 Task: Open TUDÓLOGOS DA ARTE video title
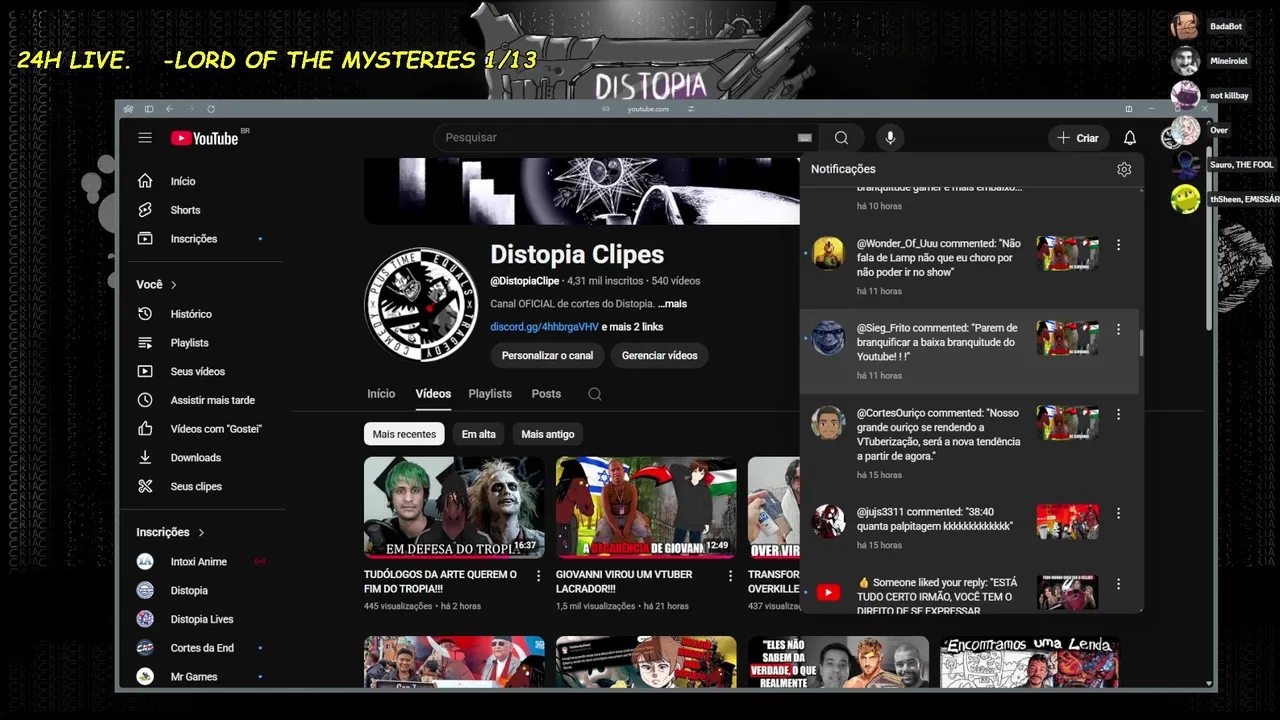point(440,581)
